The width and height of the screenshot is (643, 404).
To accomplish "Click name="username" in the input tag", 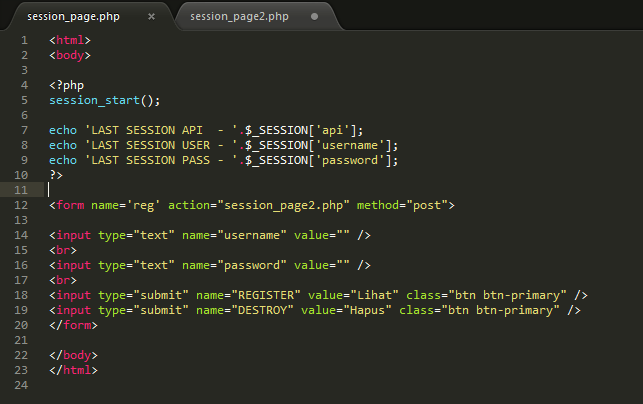I will point(234,235).
